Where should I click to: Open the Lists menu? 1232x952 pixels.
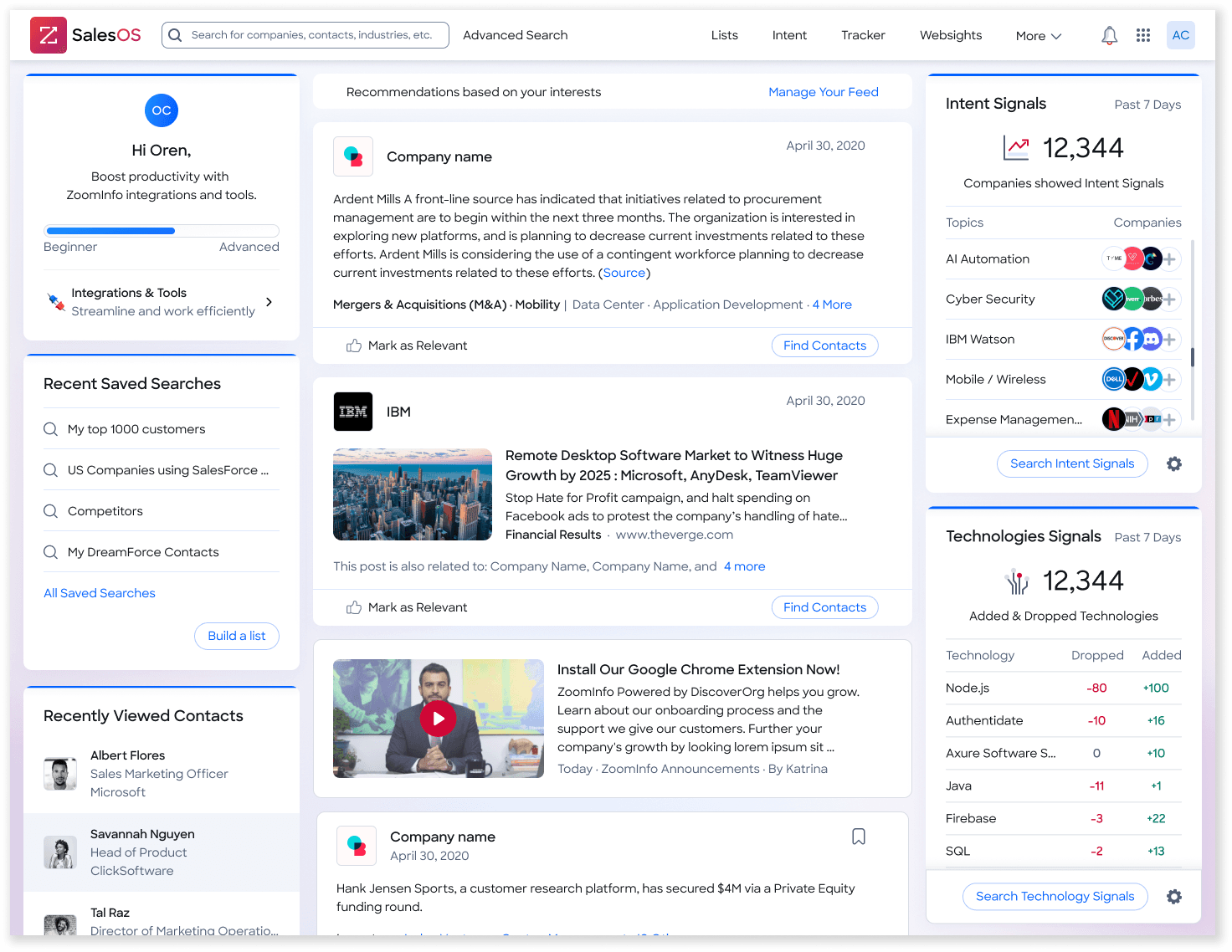tap(725, 35)
